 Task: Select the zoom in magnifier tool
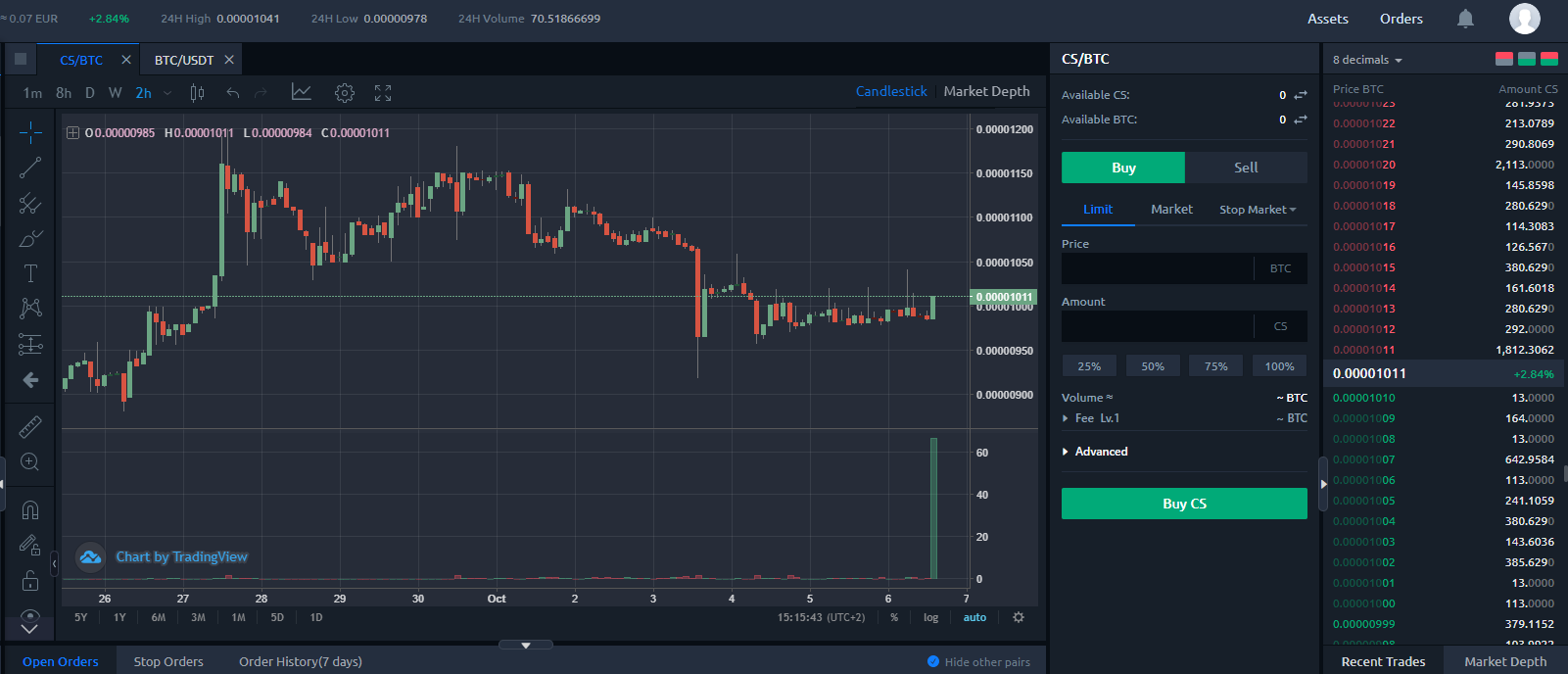[x=30, y=461]
